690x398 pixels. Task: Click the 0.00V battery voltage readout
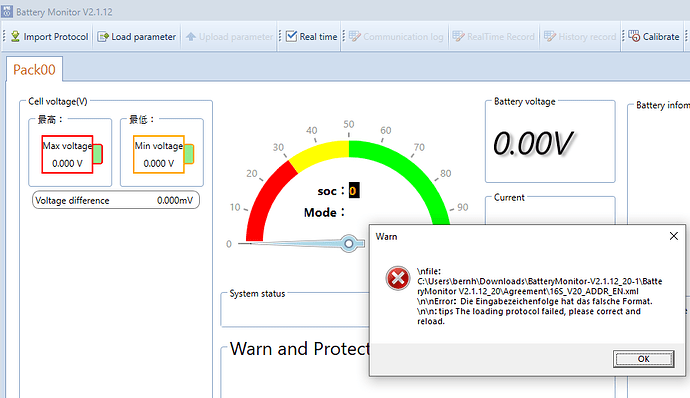click(533, 144)
